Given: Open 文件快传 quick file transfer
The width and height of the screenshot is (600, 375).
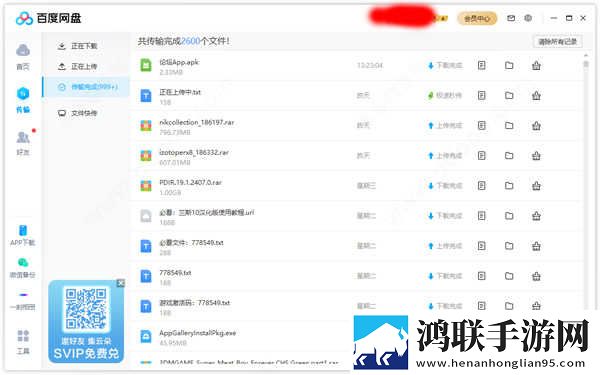Looking at the screenshot, I should pyautogui.click(x=78, y=113).
